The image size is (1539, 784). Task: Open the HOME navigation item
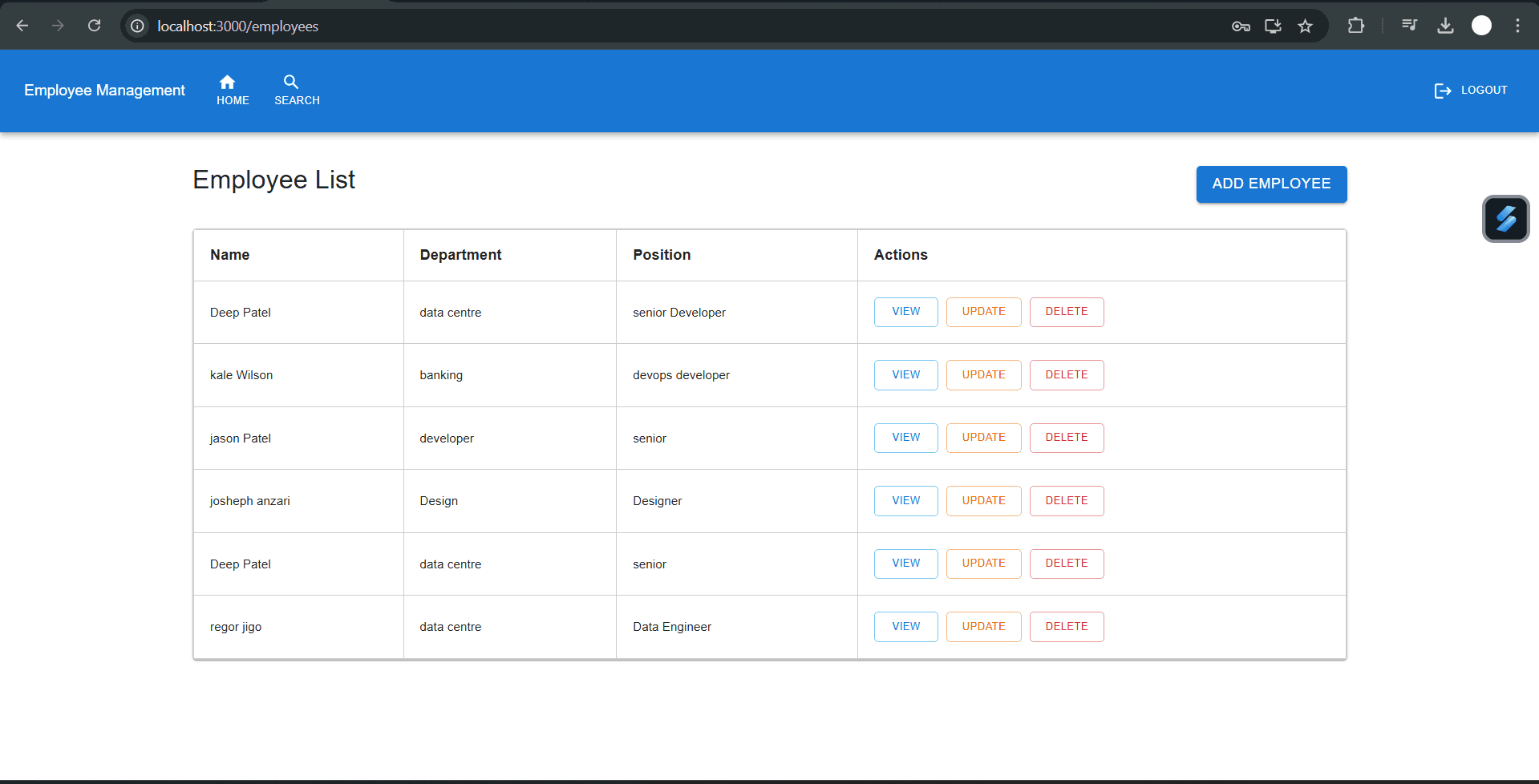point(233,89)
